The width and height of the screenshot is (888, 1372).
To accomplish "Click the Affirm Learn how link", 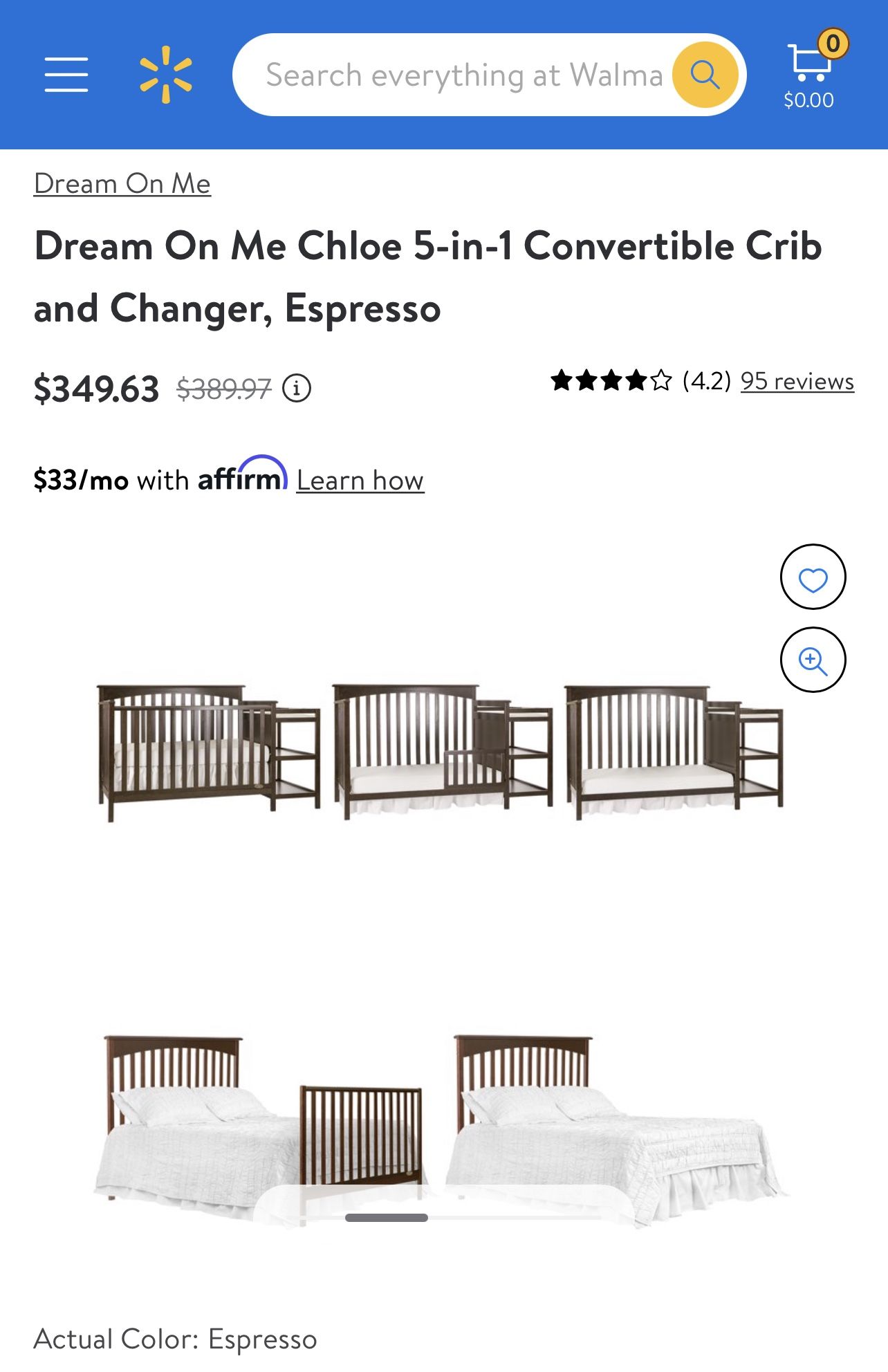I will (x=360, y=480).
